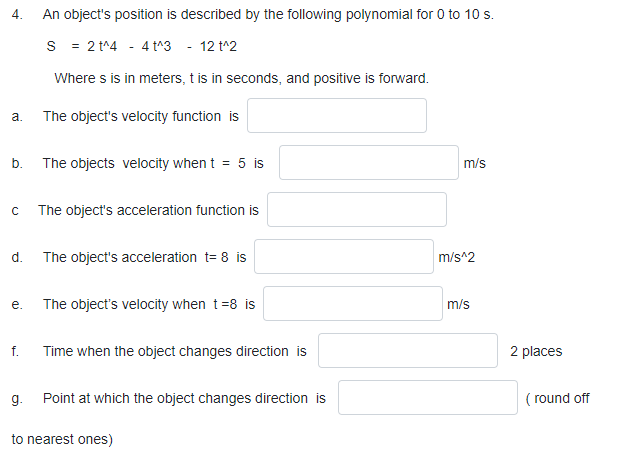Select the acceleration function answer box
The image size is (618, 460).
tap(356, 210)
